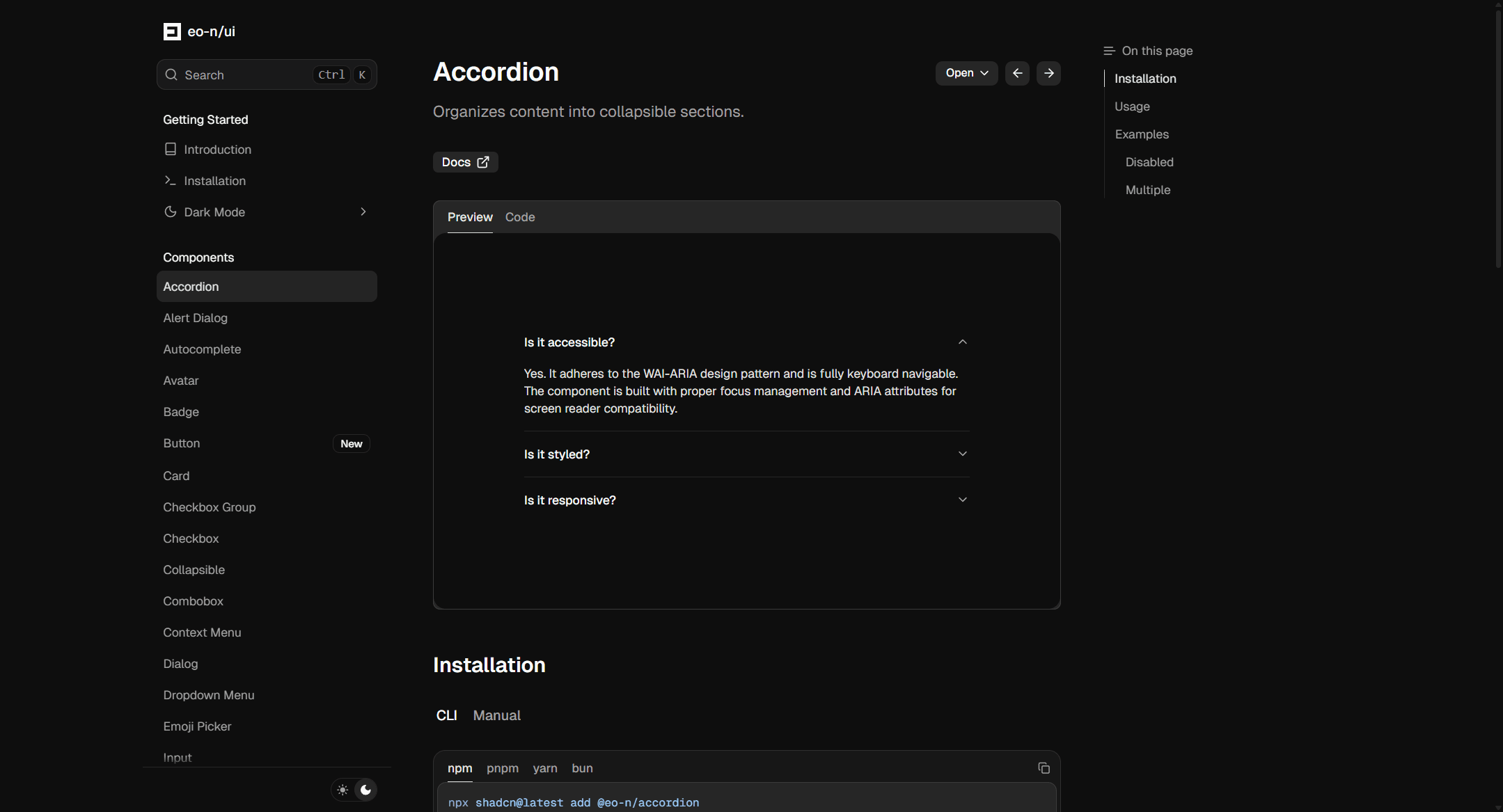The image size is (1503, 812).
Task: Click the search magnifier icon
Action: pyautogui.click(x=171, y=74)
